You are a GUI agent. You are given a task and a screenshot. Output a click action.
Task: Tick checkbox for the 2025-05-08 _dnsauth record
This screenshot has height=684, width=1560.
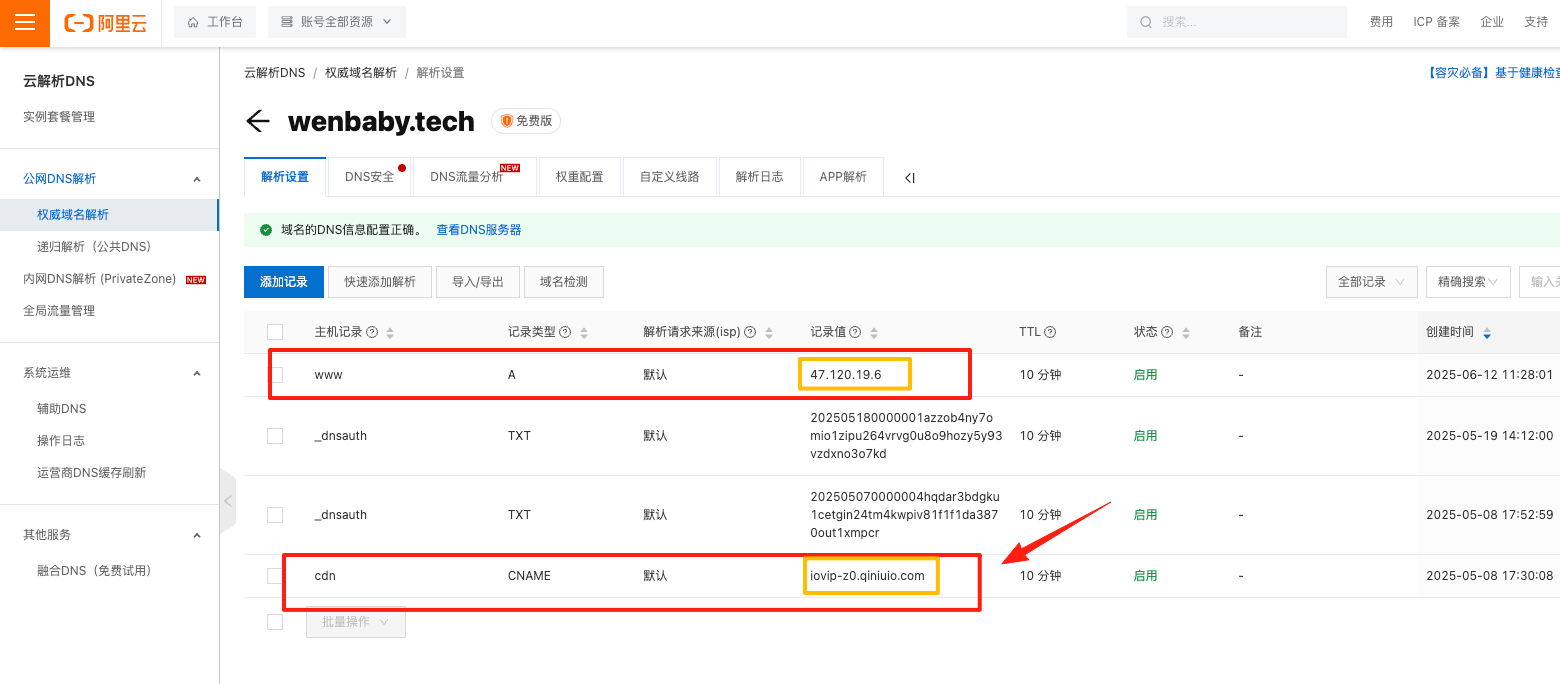click(275, 515)
